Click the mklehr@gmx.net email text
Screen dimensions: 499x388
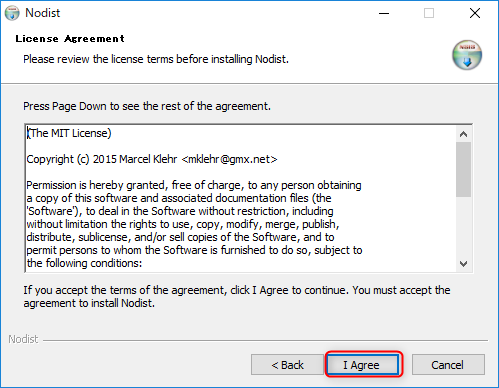click(x=229, y=159)
